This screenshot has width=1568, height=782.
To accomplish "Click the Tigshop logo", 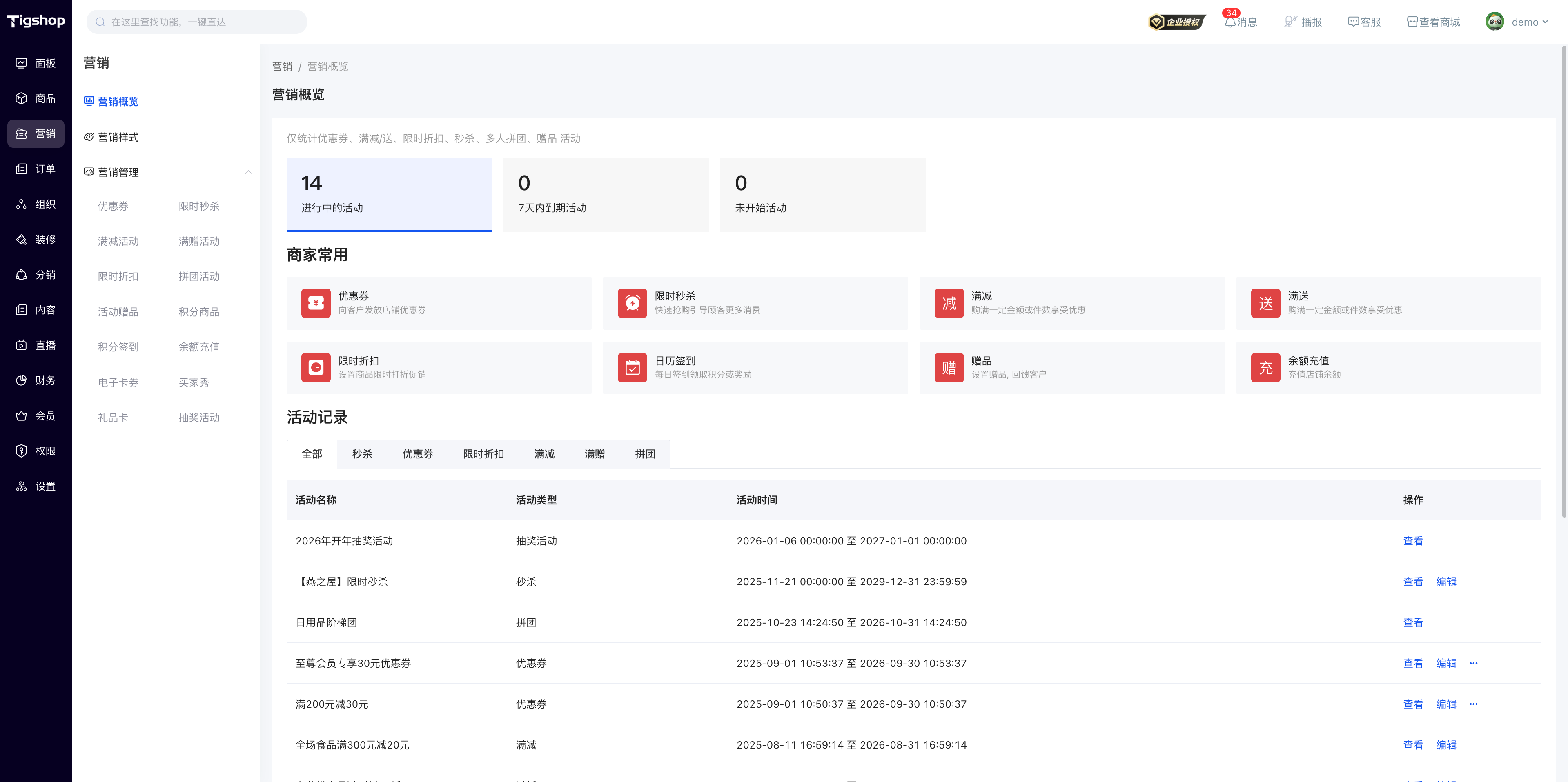I will tap(36, 21).
